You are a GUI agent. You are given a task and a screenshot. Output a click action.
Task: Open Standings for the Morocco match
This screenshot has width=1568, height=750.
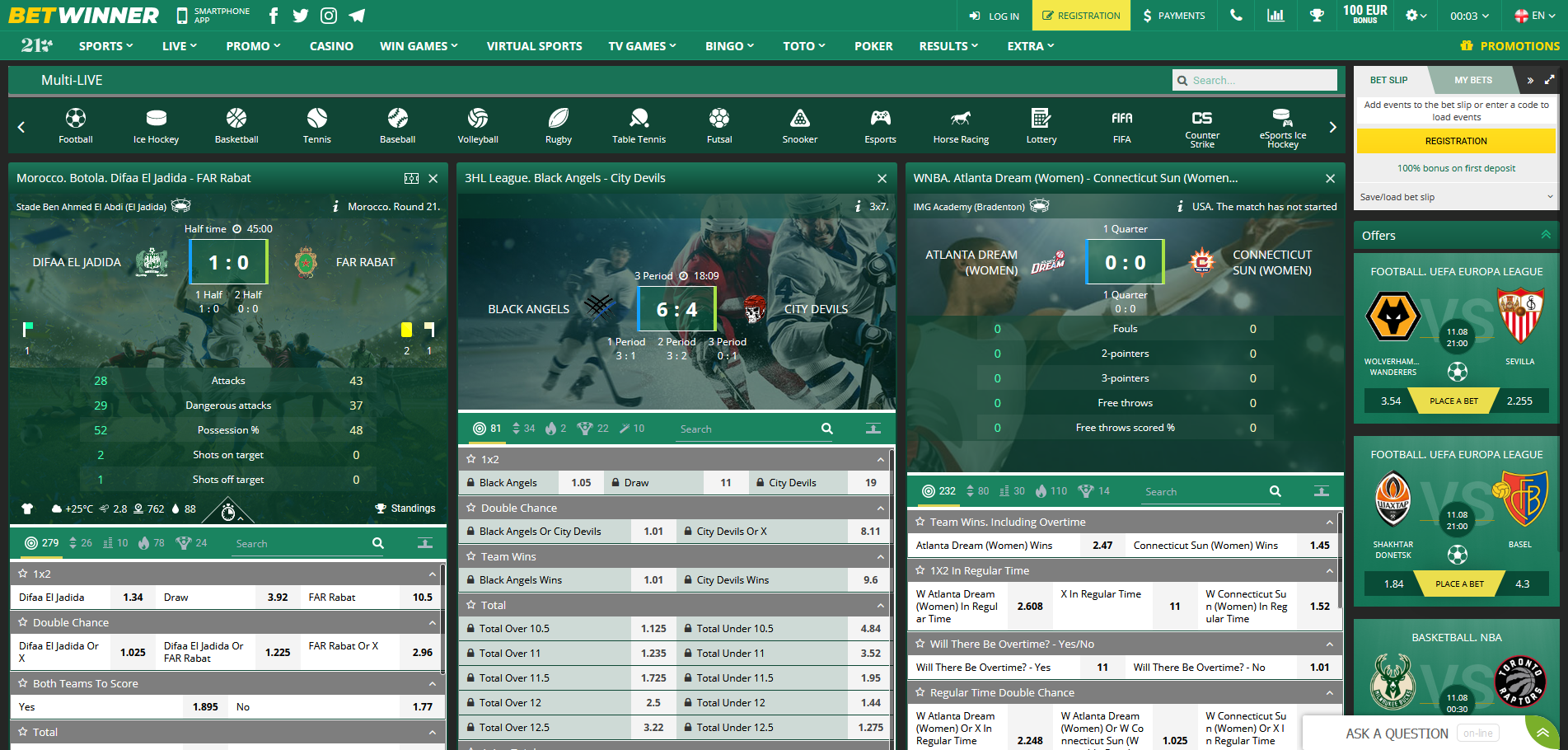click(405, 509)
